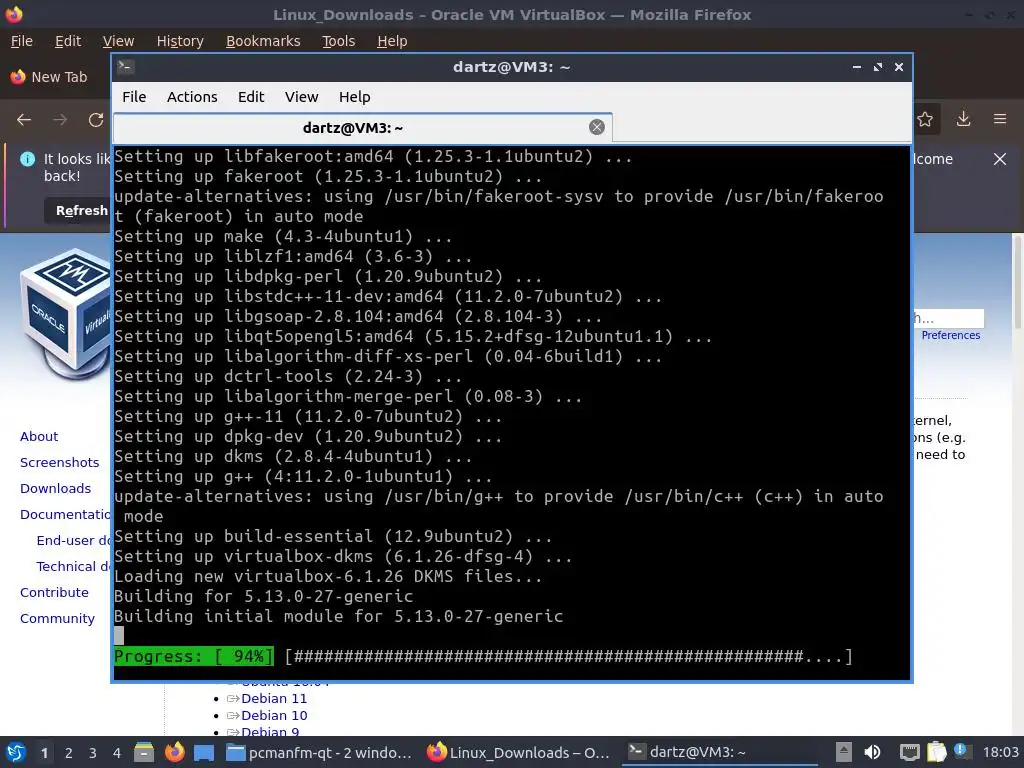Open the Firefox hamburger menu
Screen dimensions: 1024x768
[x=1000, y=119]
